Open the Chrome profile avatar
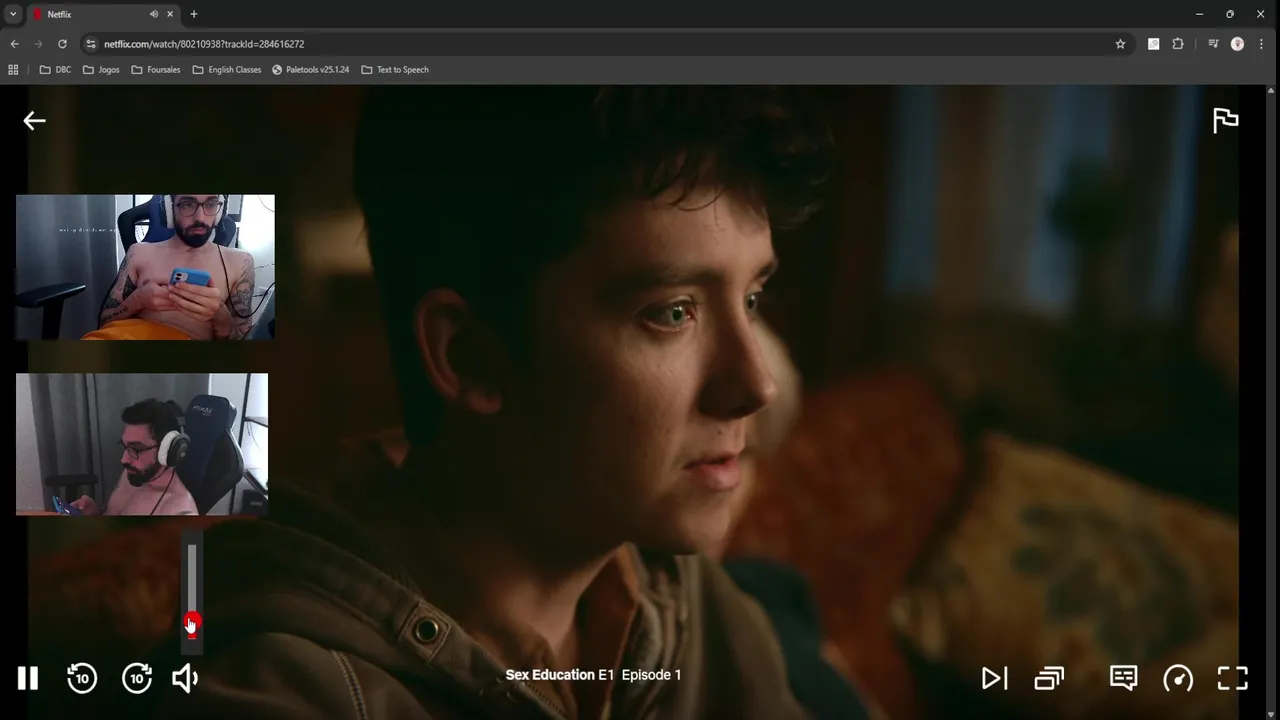Image resolution: width=1280 pixels, height=720 pixels. tap(1237, 44)
